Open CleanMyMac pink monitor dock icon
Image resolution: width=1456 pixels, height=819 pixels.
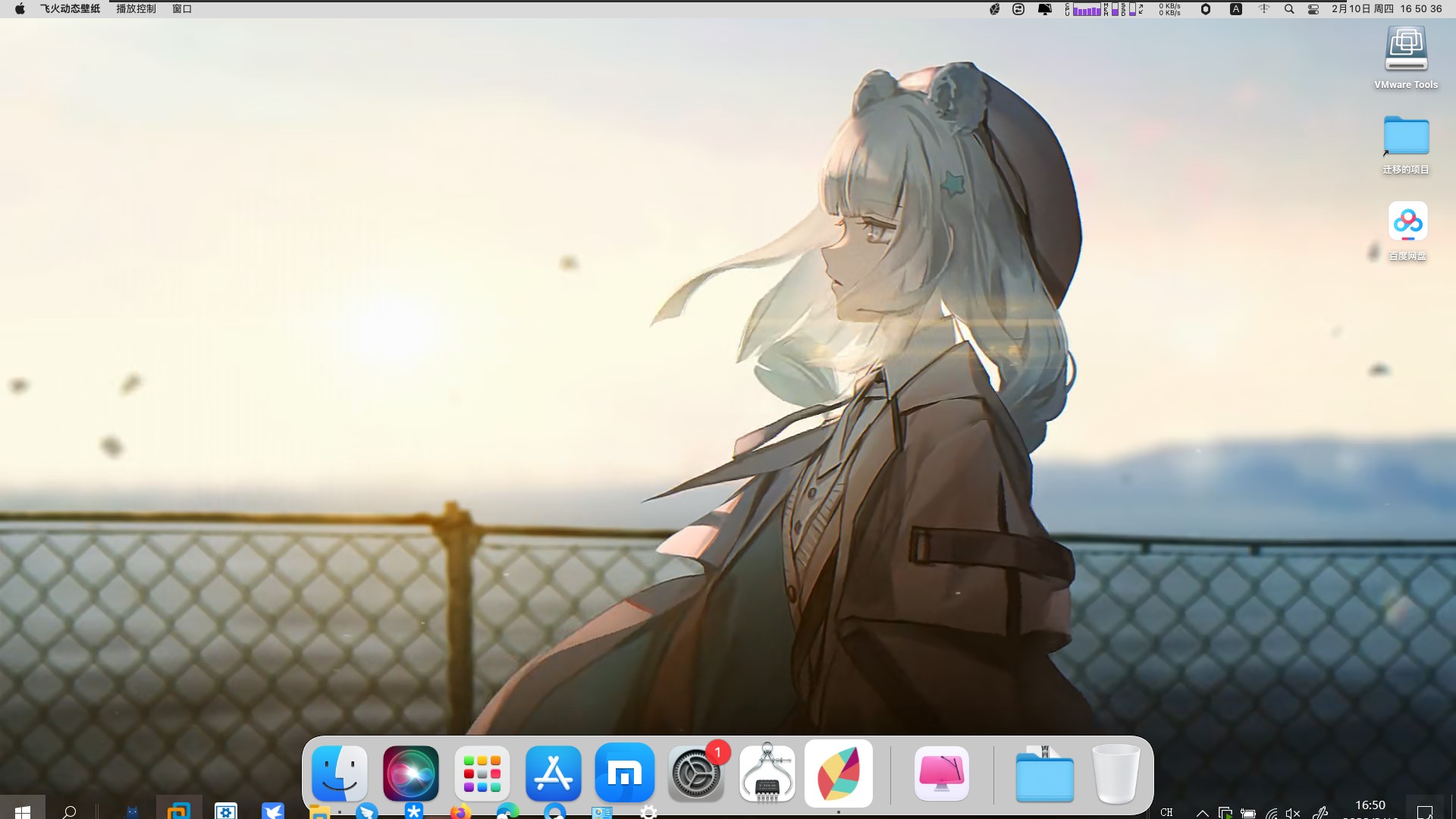tap(941, 773)
